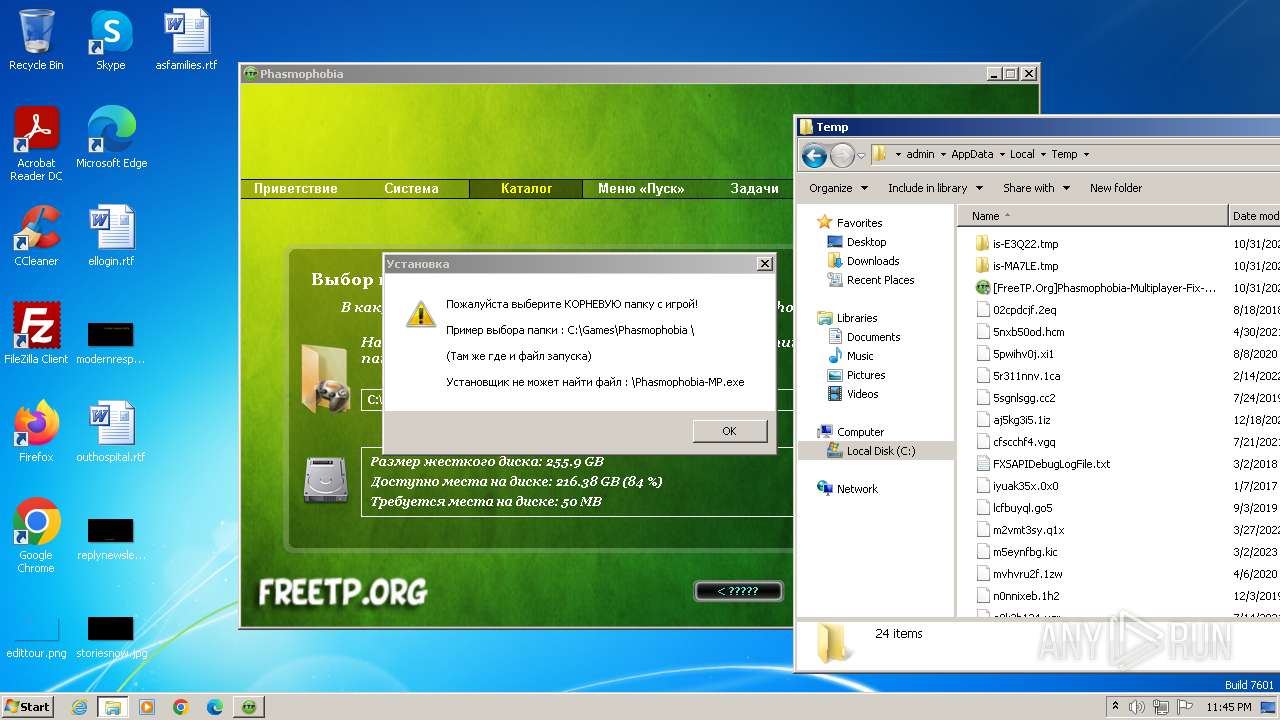Close the Установка warning dialog
The width and height of the screenshot is (1280, 720).
(764, 264)
